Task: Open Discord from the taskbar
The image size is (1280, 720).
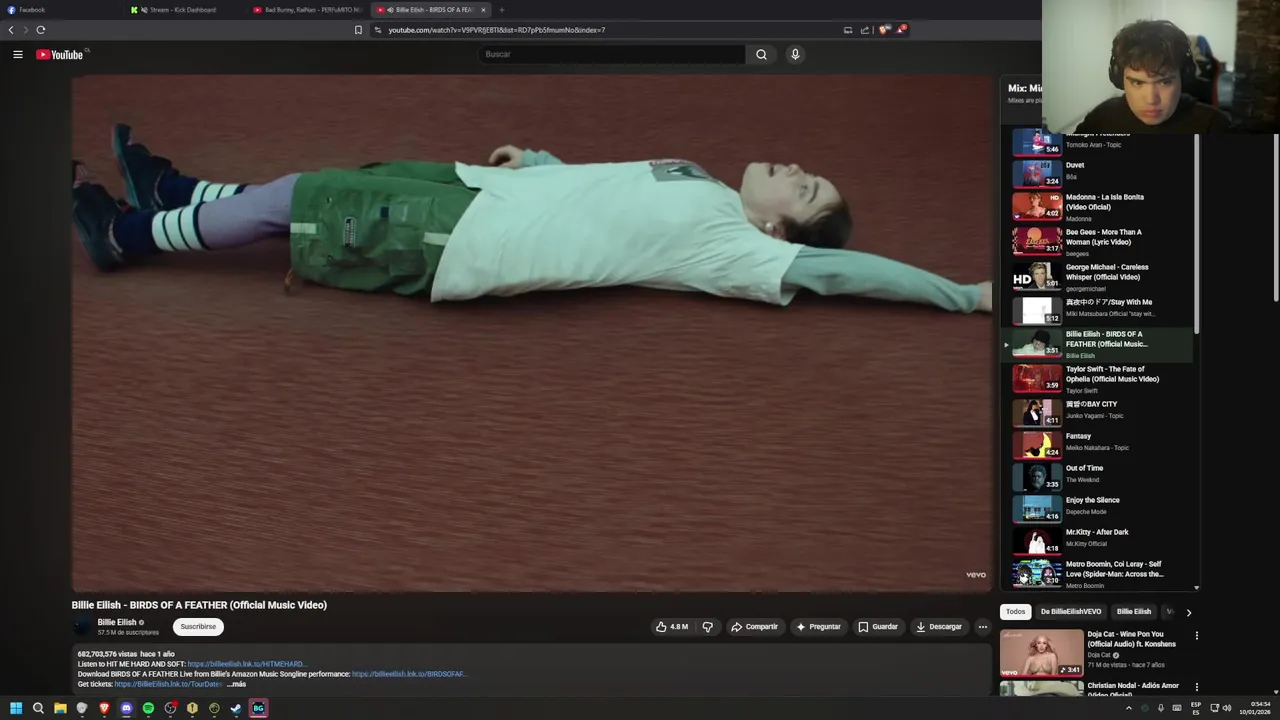Action: tap(126, 708)
